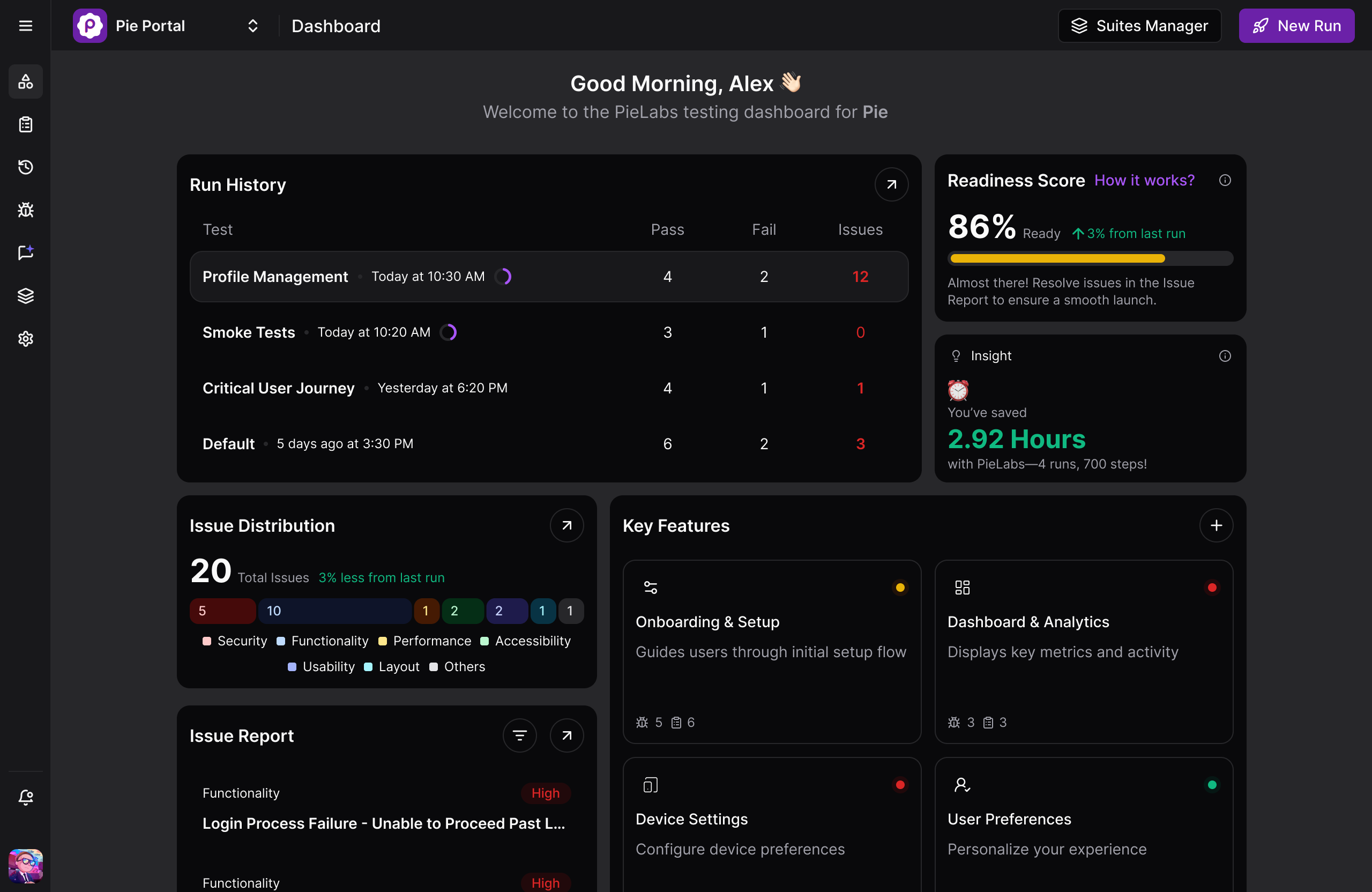Viewport: 1372px width, 892px height.
Task: Click the red status dot on Device Settings card
Action: point(900,784)
